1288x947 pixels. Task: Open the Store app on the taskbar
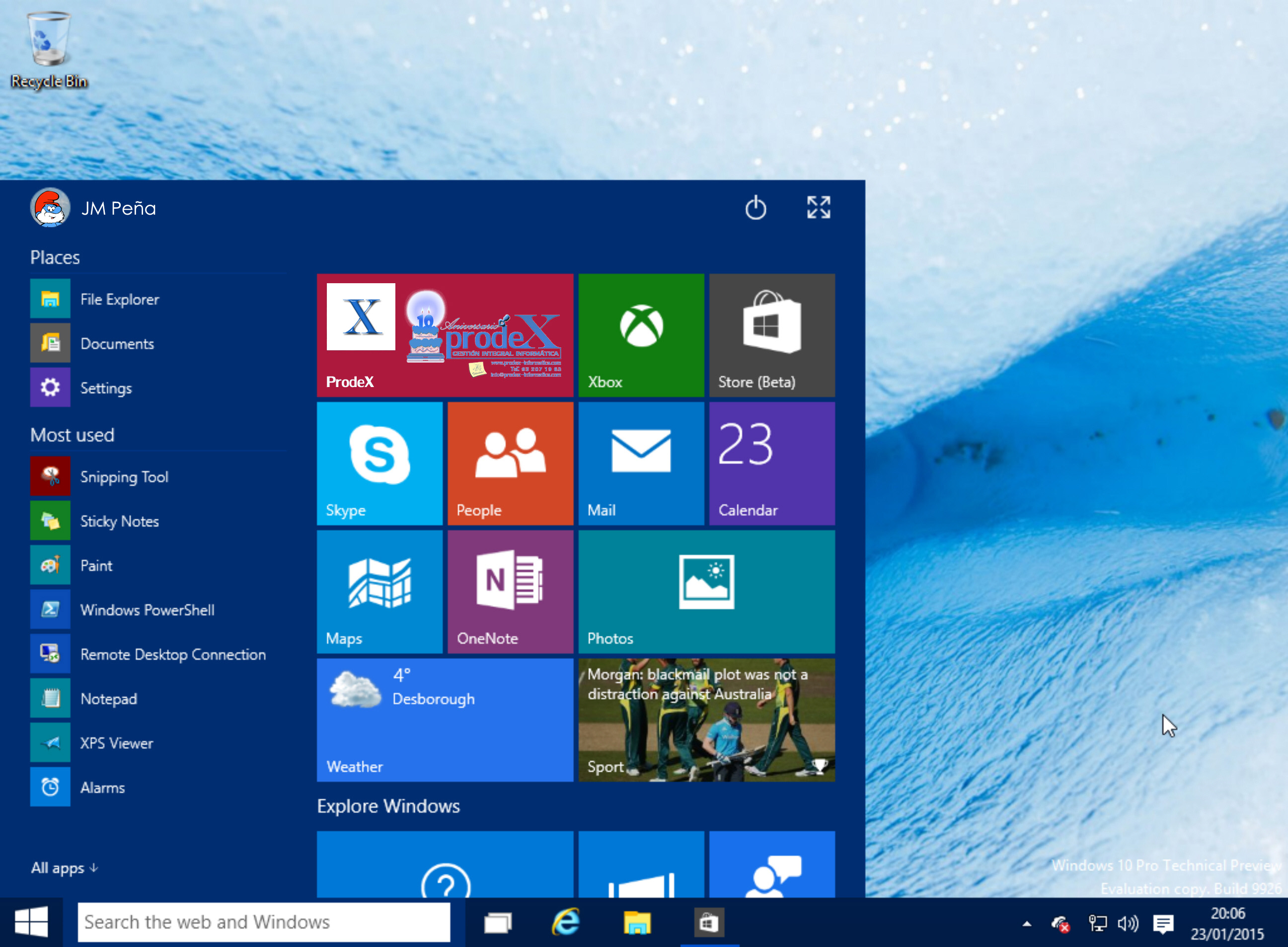(x=709, y=923)
